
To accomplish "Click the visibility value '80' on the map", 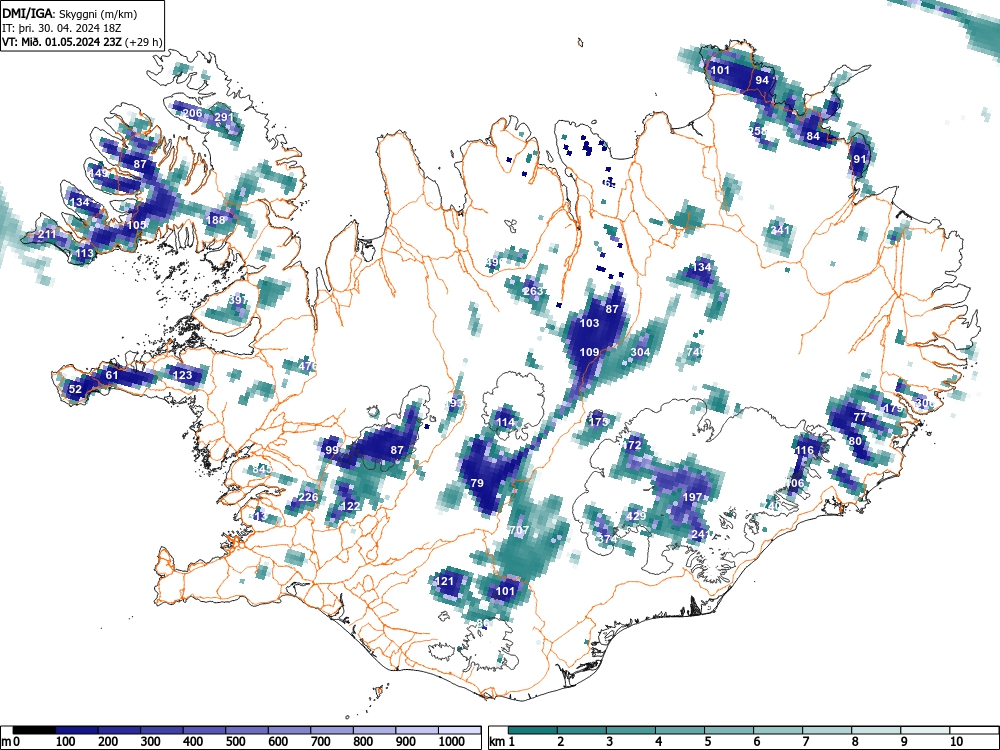I will [855, 441].
